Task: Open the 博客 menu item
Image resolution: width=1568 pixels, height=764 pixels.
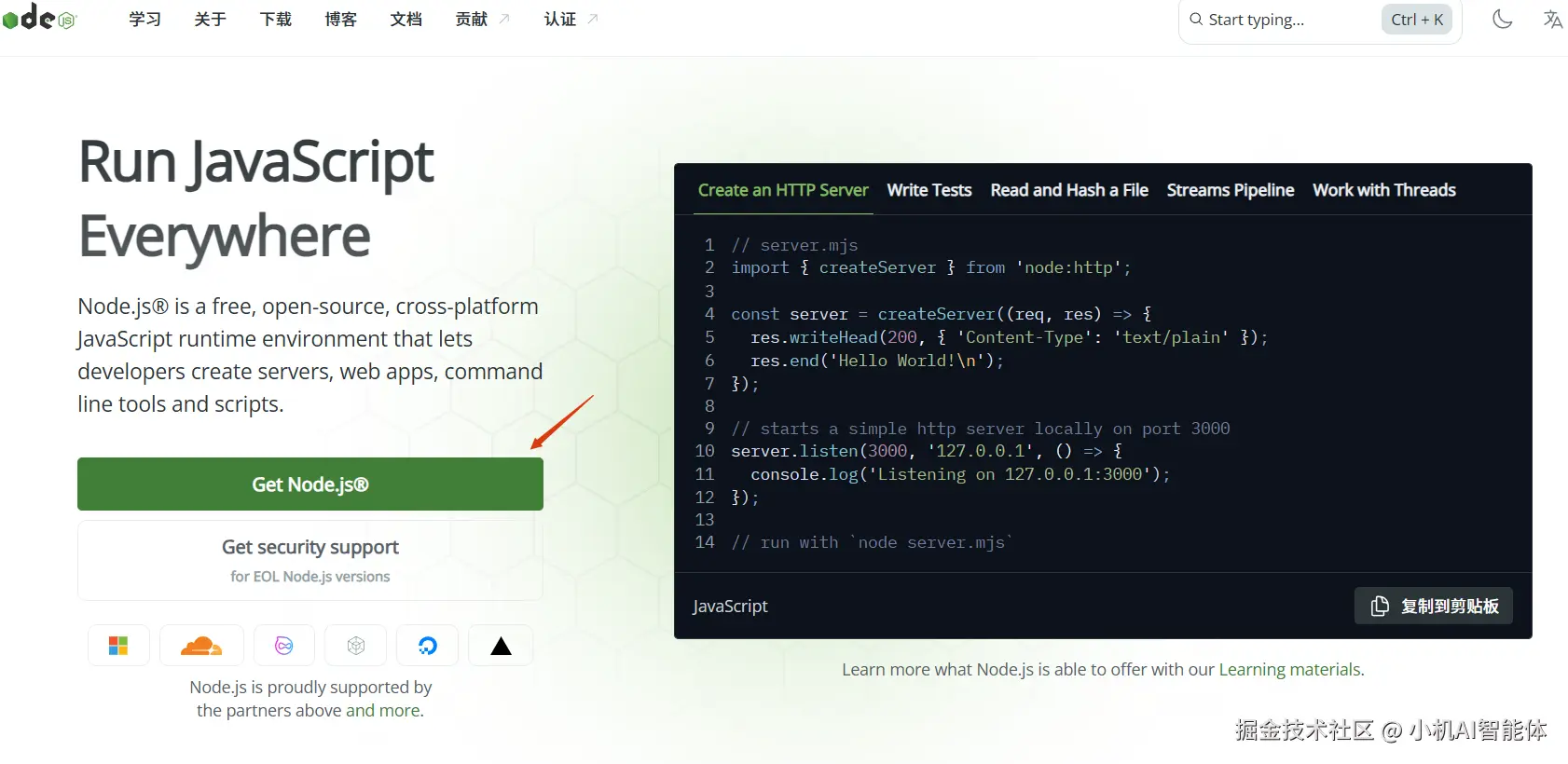Action: [341, 20]
